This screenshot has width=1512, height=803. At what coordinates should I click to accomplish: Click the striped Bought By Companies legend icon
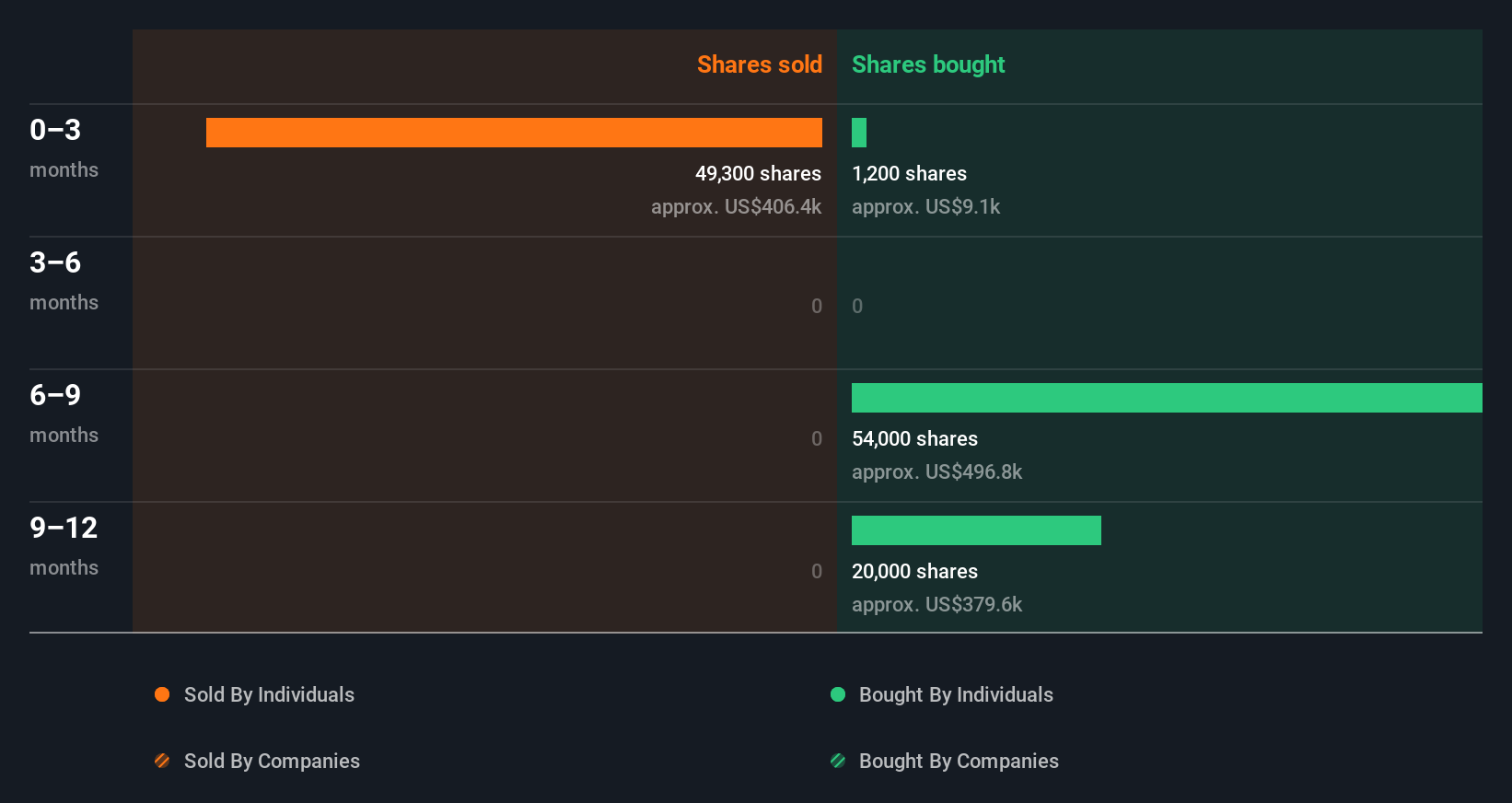(838, 761)
